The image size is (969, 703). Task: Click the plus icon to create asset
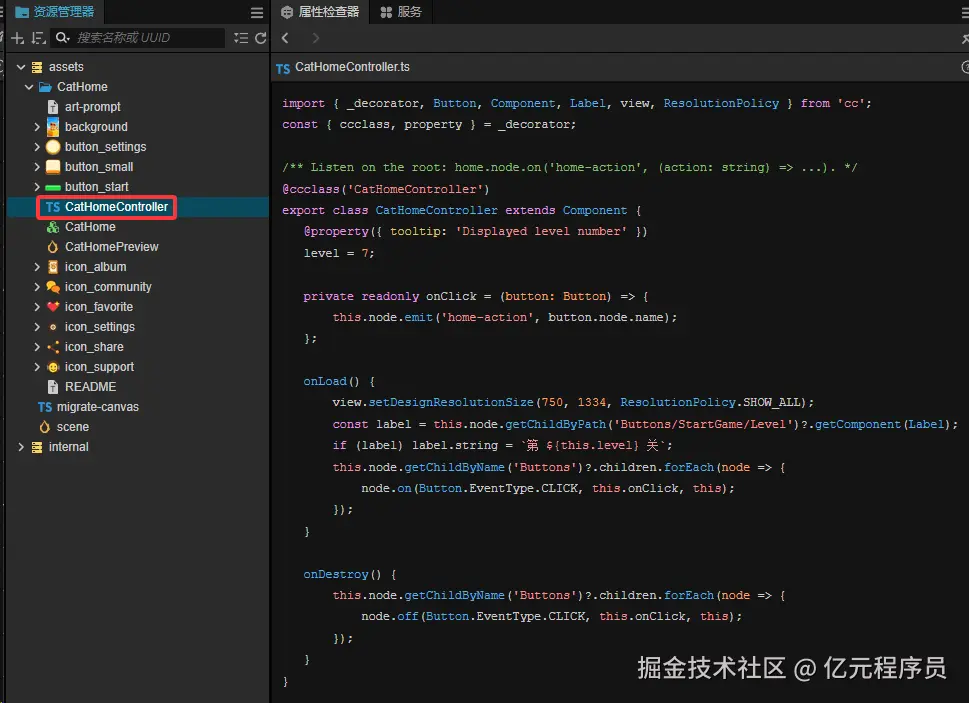tap(18, 38)
